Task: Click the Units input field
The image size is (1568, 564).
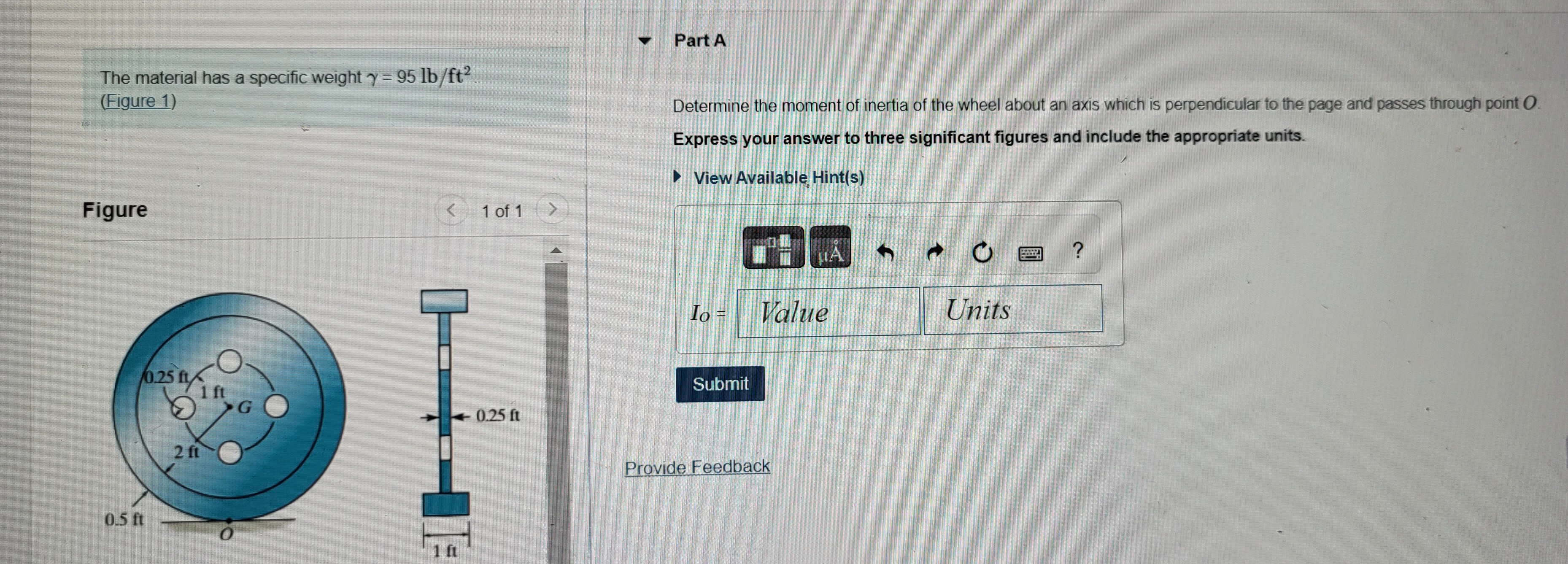Action: point(1013,310)
